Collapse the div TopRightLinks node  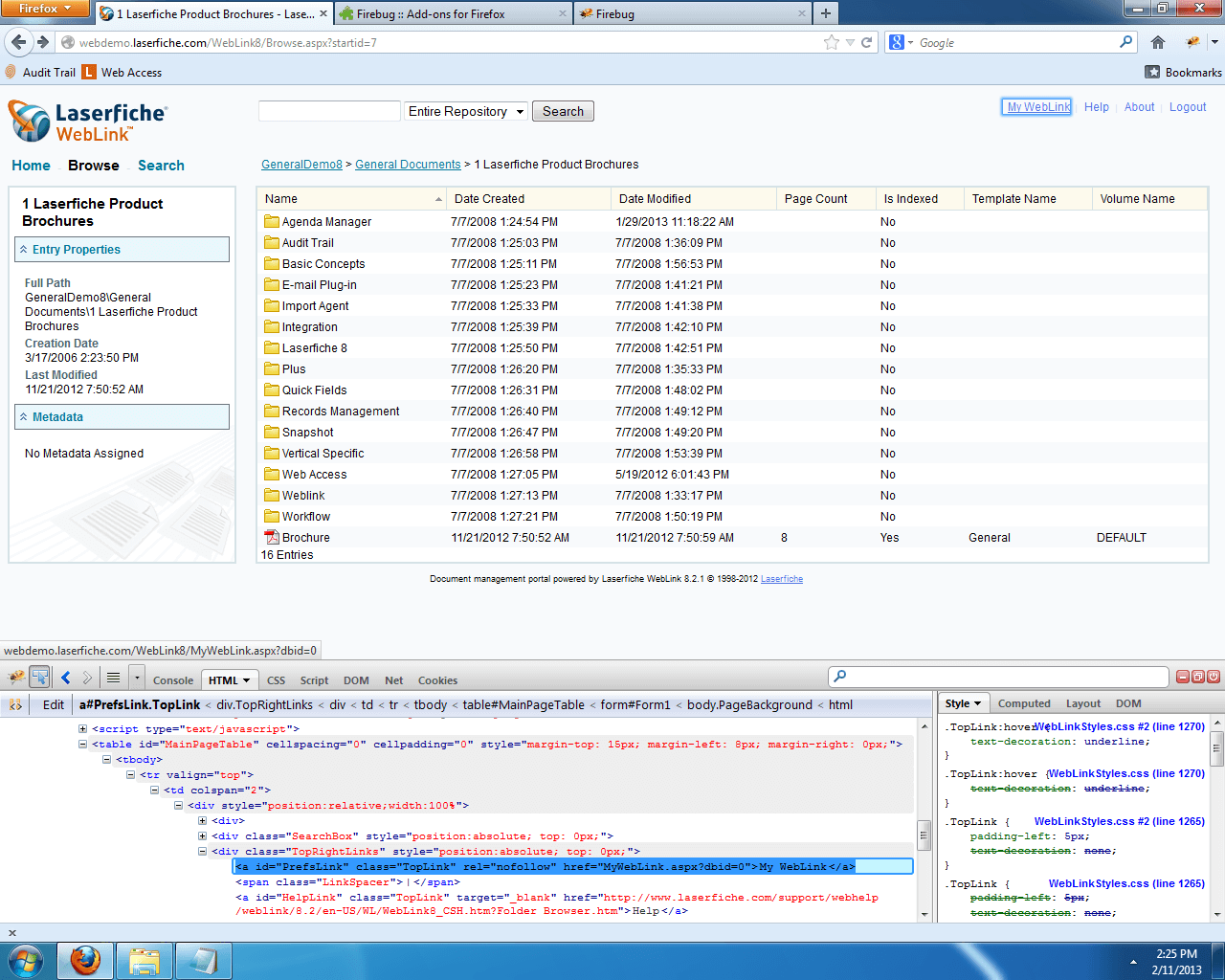pos(202,851)
